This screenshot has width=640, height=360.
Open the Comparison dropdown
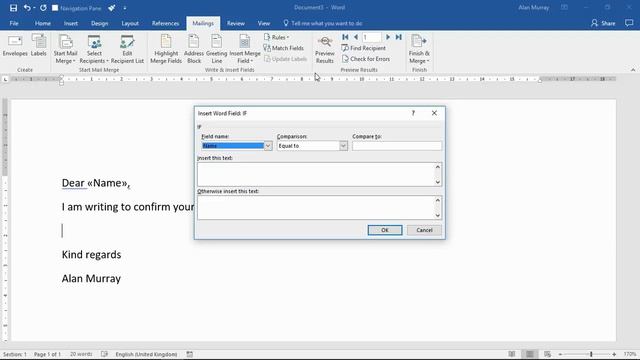(x=343, y=146)
